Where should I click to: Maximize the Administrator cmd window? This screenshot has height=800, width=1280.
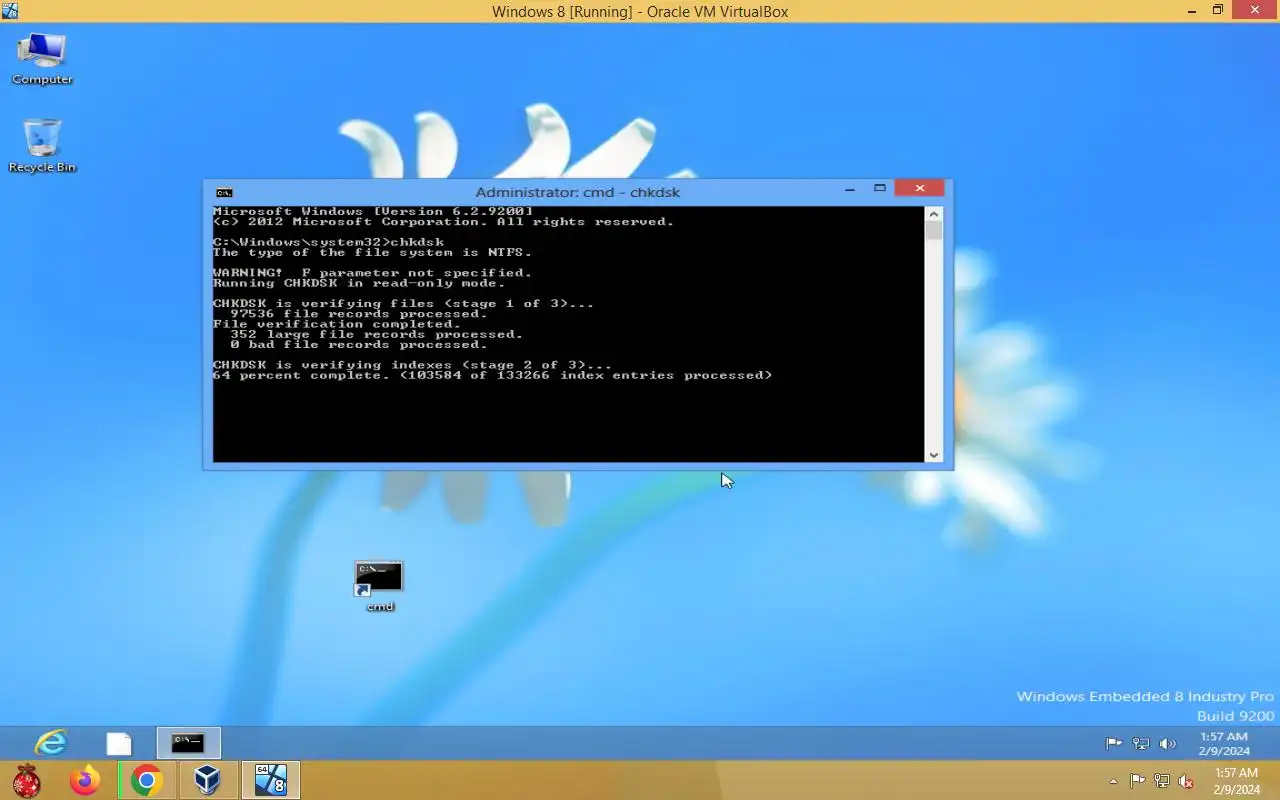pos(880,188)
